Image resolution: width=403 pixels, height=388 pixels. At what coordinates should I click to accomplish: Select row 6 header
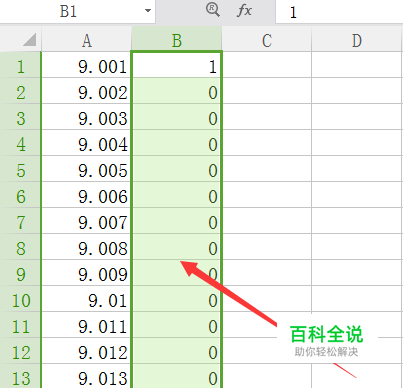20,195
